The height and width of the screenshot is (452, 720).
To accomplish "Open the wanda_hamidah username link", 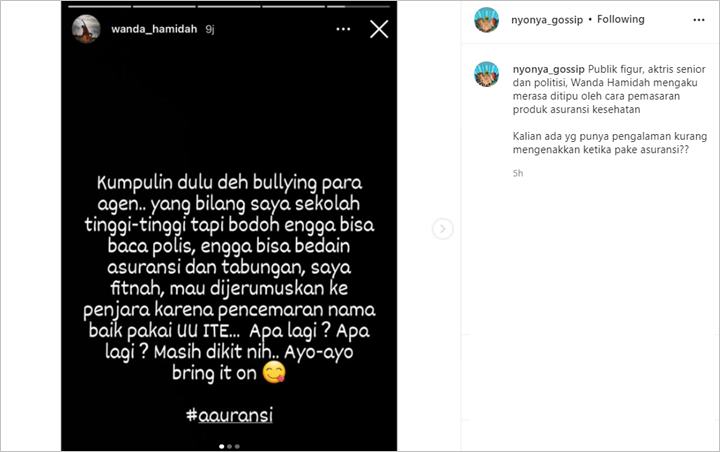I will click(154, 29).
